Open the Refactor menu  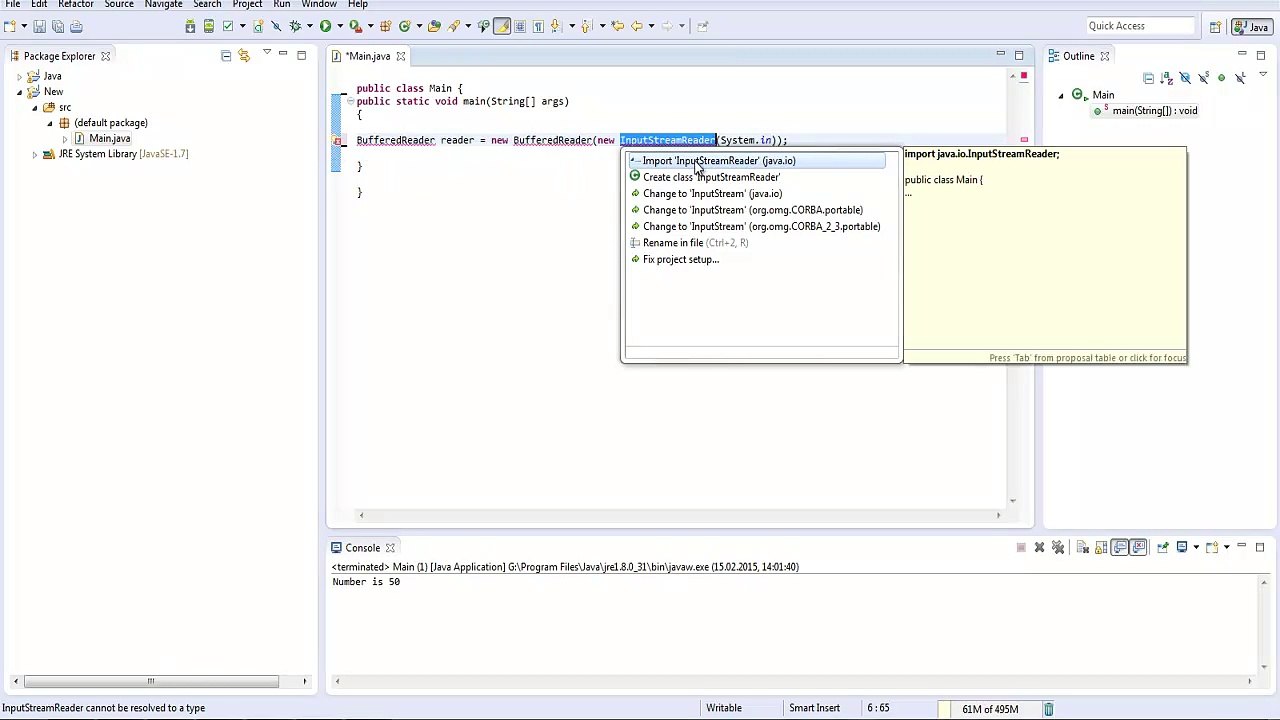(x=76, y=5)
